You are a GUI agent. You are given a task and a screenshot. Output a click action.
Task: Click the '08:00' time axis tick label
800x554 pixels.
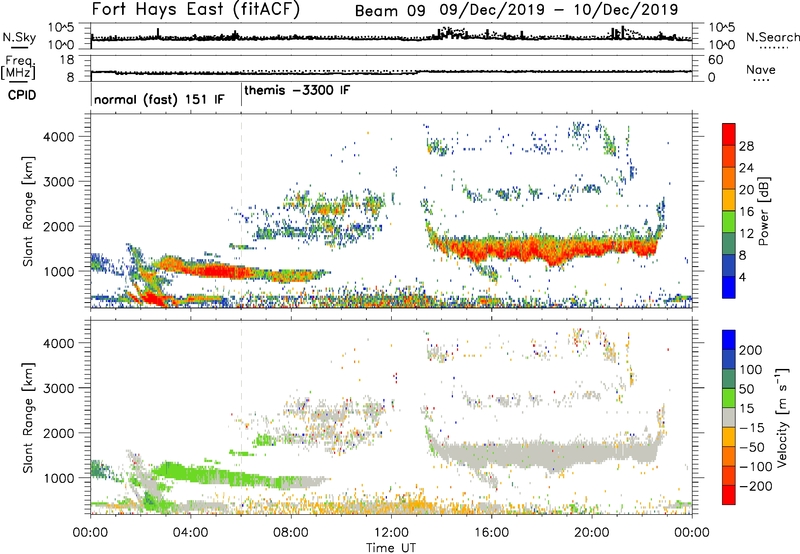[291, 533]
